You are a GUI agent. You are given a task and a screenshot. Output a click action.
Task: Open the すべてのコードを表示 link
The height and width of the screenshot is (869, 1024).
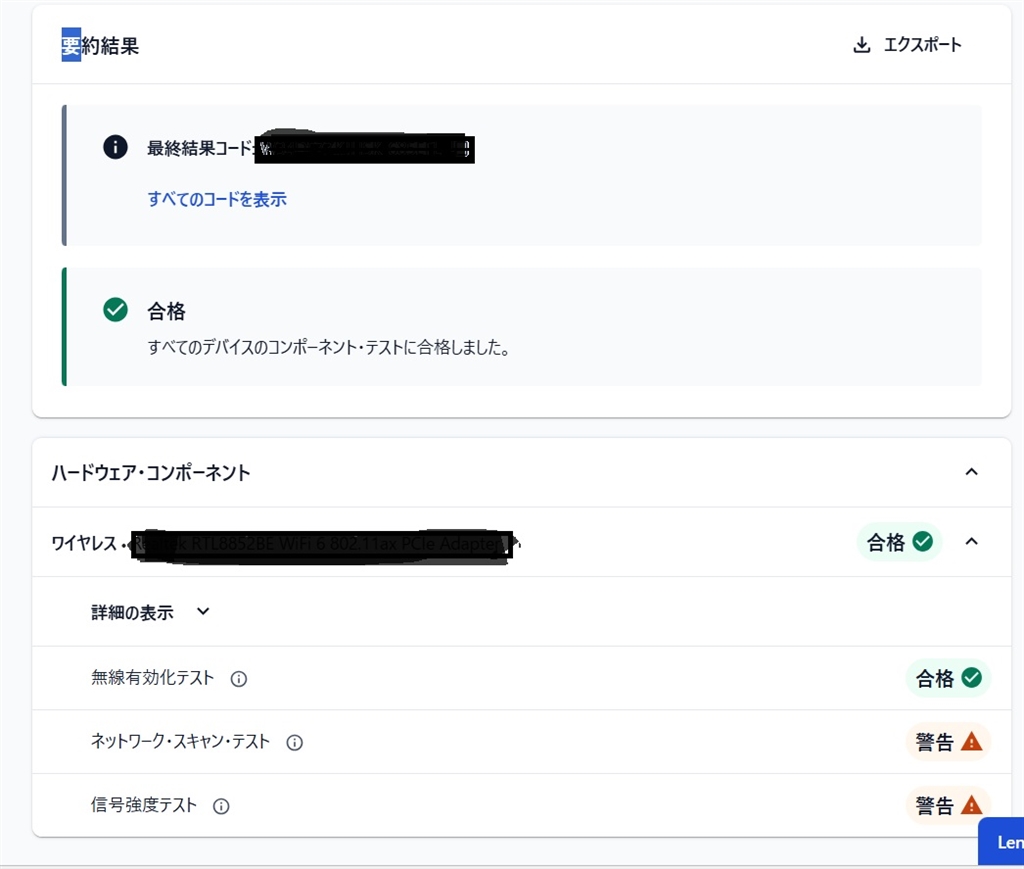coord(217,199)
